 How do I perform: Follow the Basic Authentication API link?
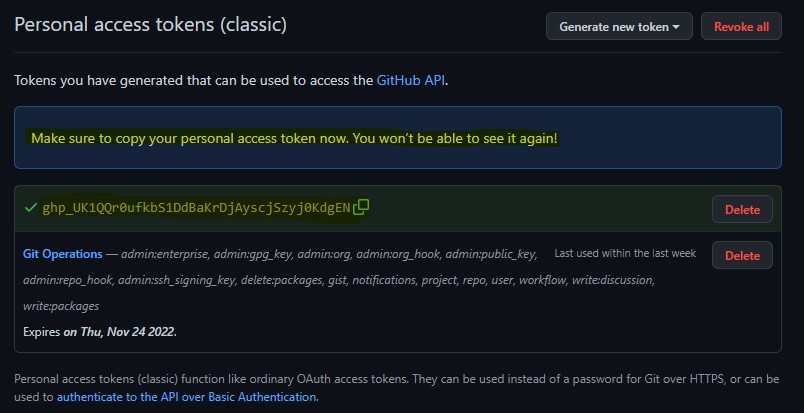[x=187, y=397]
